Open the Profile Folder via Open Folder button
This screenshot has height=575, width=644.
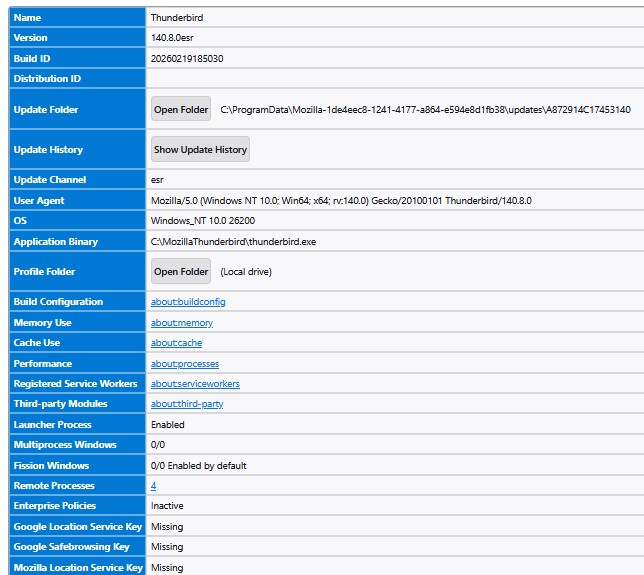click(x=181, y=271)
